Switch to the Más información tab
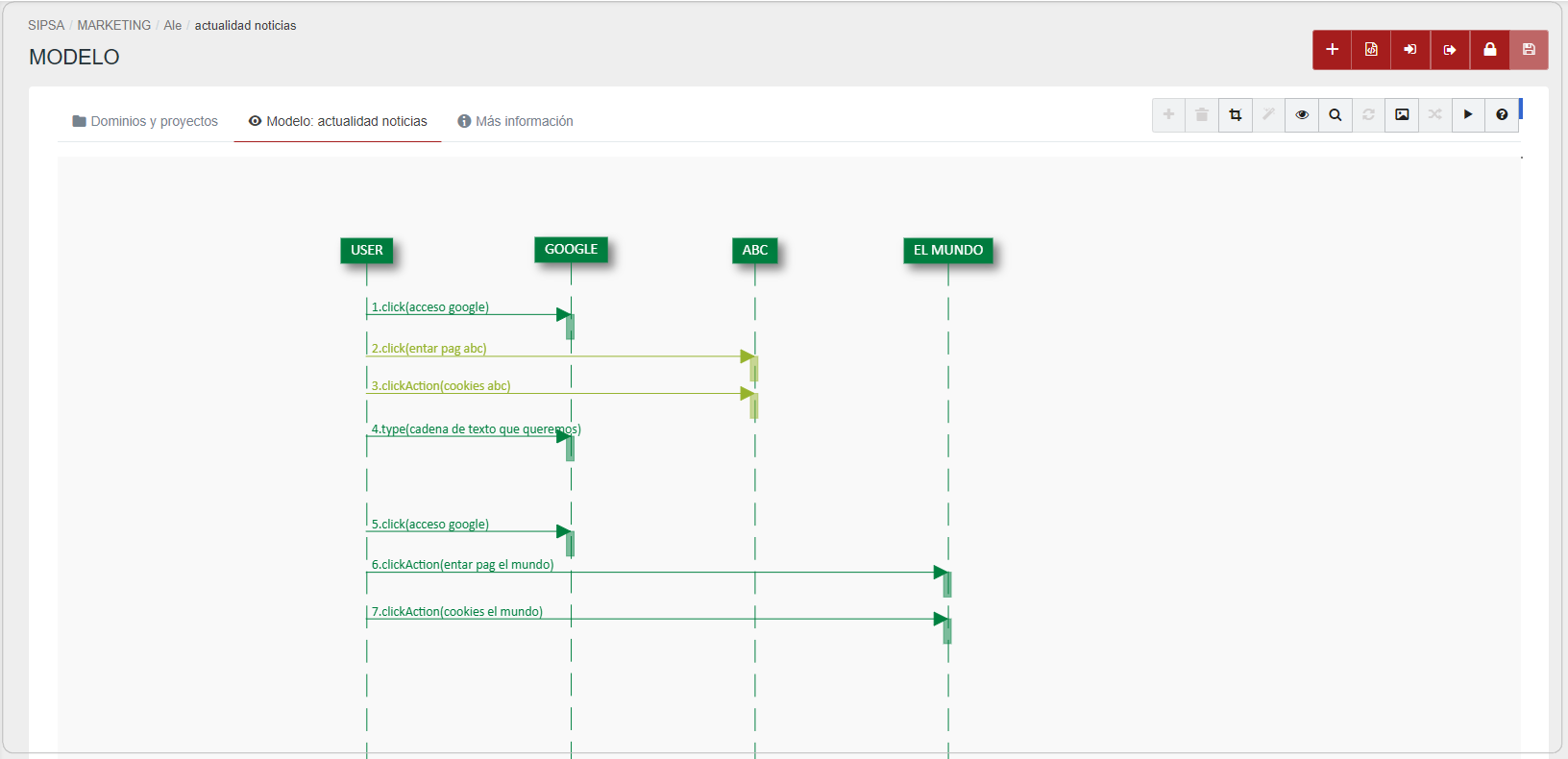Viewport: 1568px width, 759px height. (x=515, y=121)
